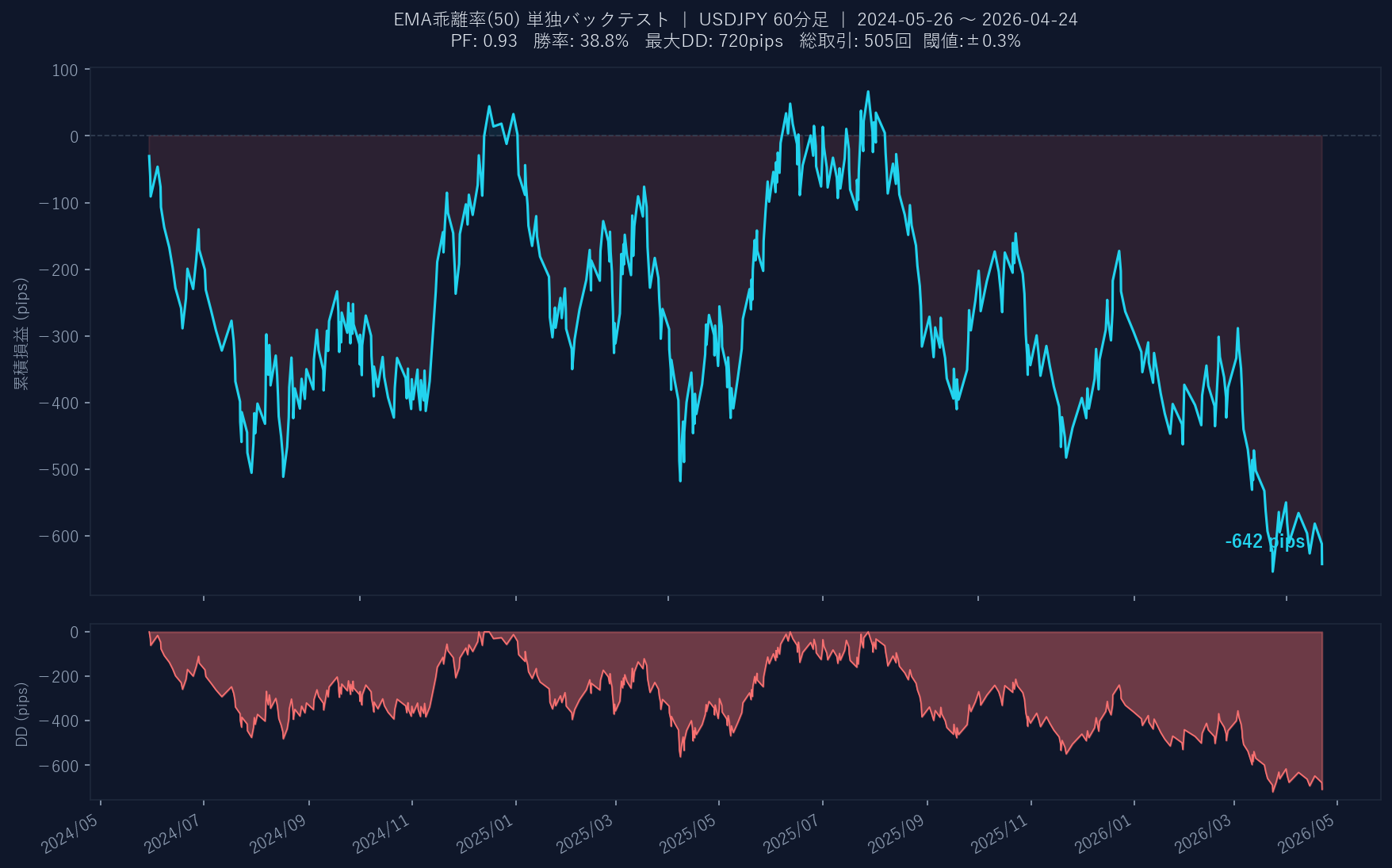Click the 2025/07 date tick label
This screenshot has width=1392, height=868.
[791, 834]
